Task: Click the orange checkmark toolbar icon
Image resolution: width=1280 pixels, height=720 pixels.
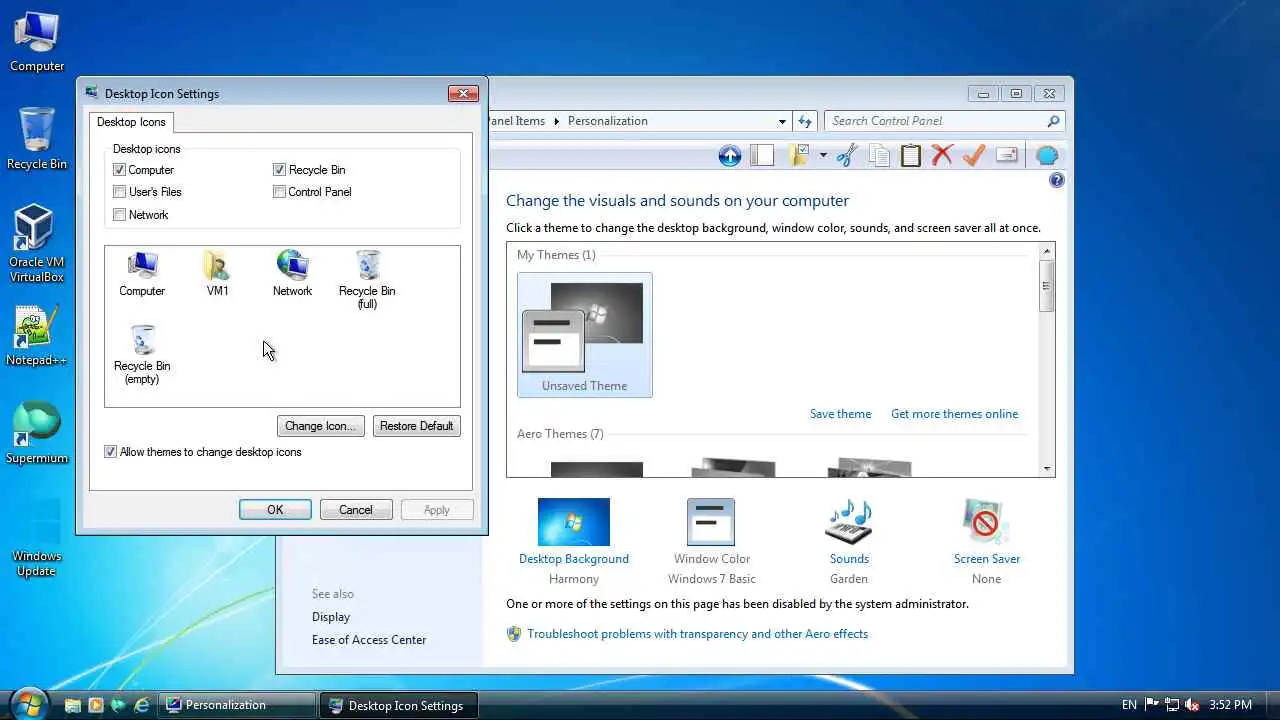Action: click(974, 155)
